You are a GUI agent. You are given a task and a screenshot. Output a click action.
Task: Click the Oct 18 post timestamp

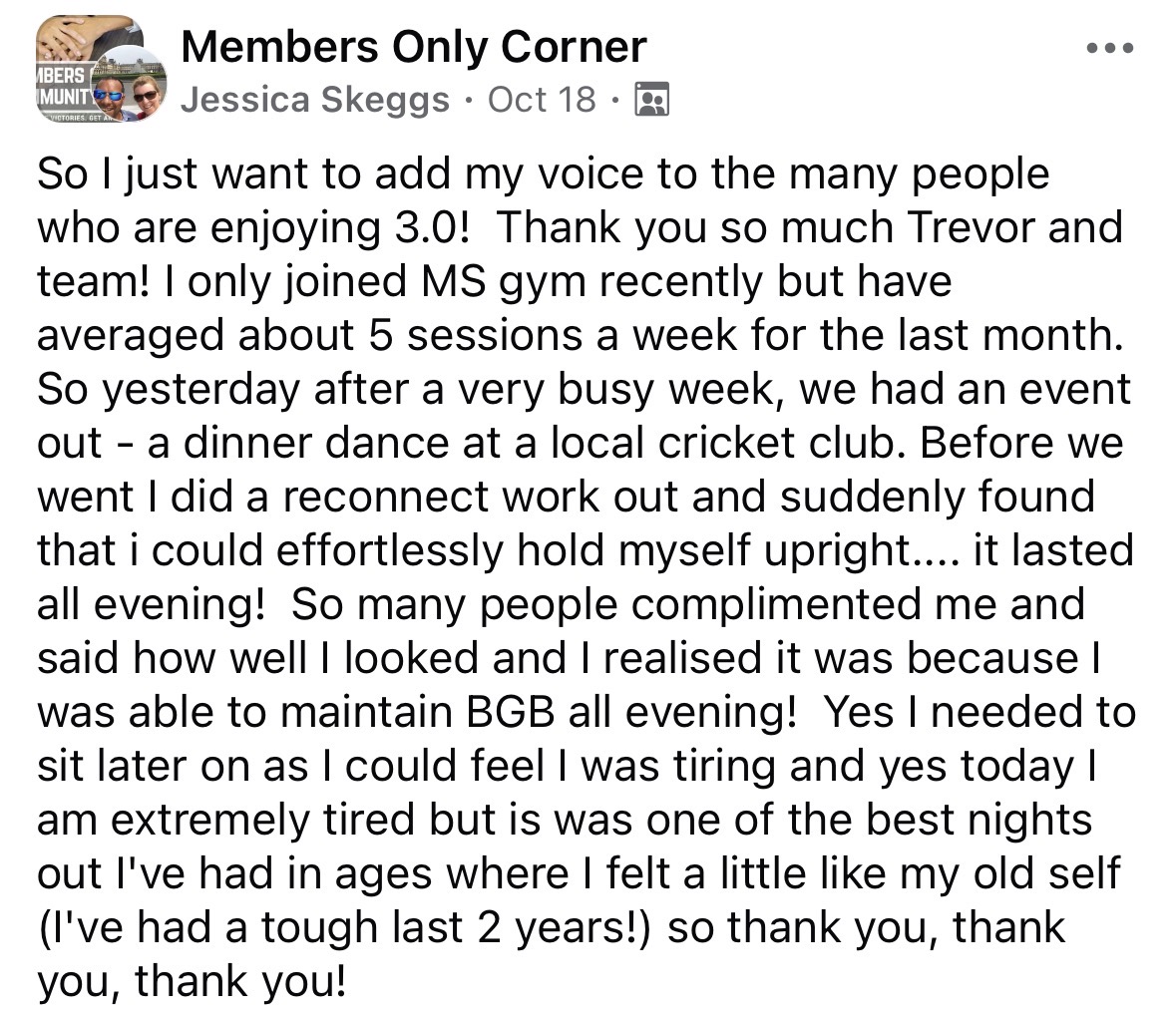click(x=542, y=100)
